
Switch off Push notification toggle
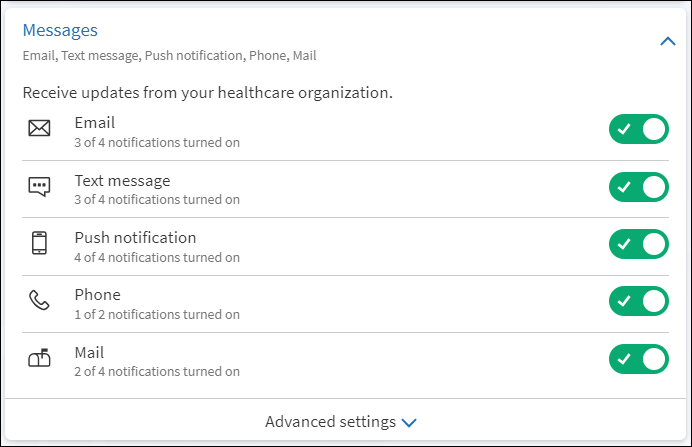(639, 244)
